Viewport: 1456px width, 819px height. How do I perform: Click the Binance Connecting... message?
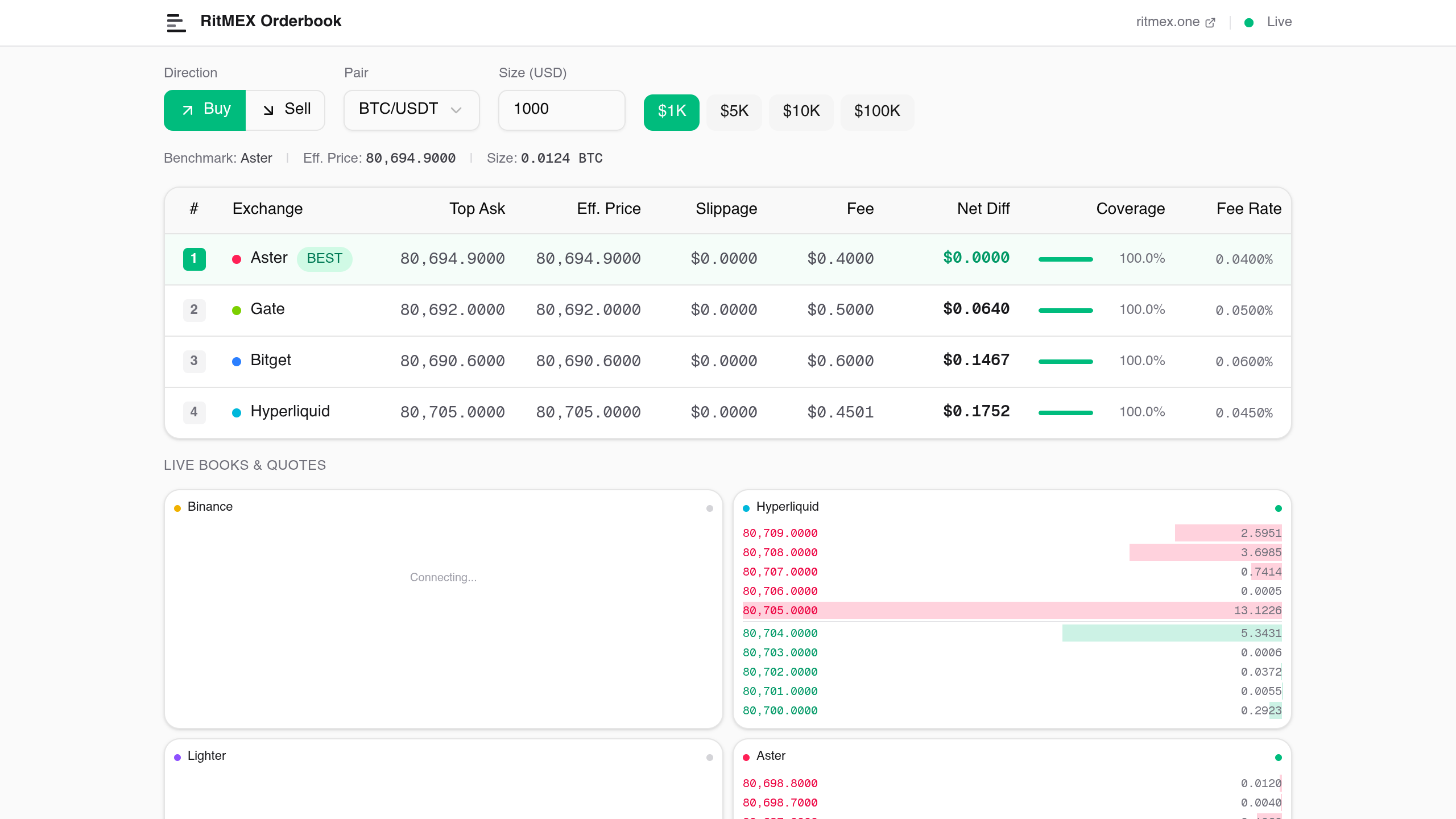tap(444, 577)
